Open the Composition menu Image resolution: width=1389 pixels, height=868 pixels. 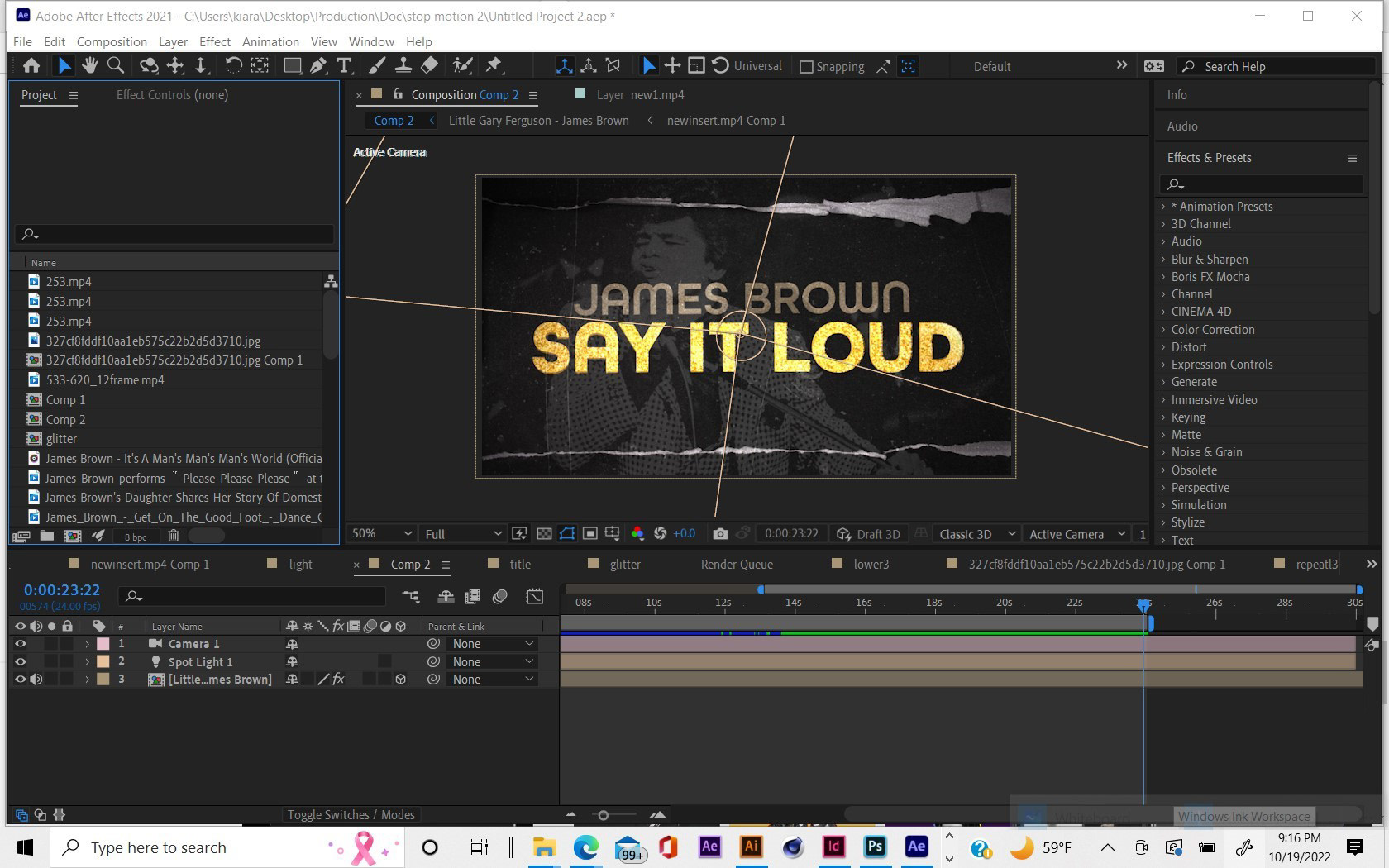[x=112, y=41]
